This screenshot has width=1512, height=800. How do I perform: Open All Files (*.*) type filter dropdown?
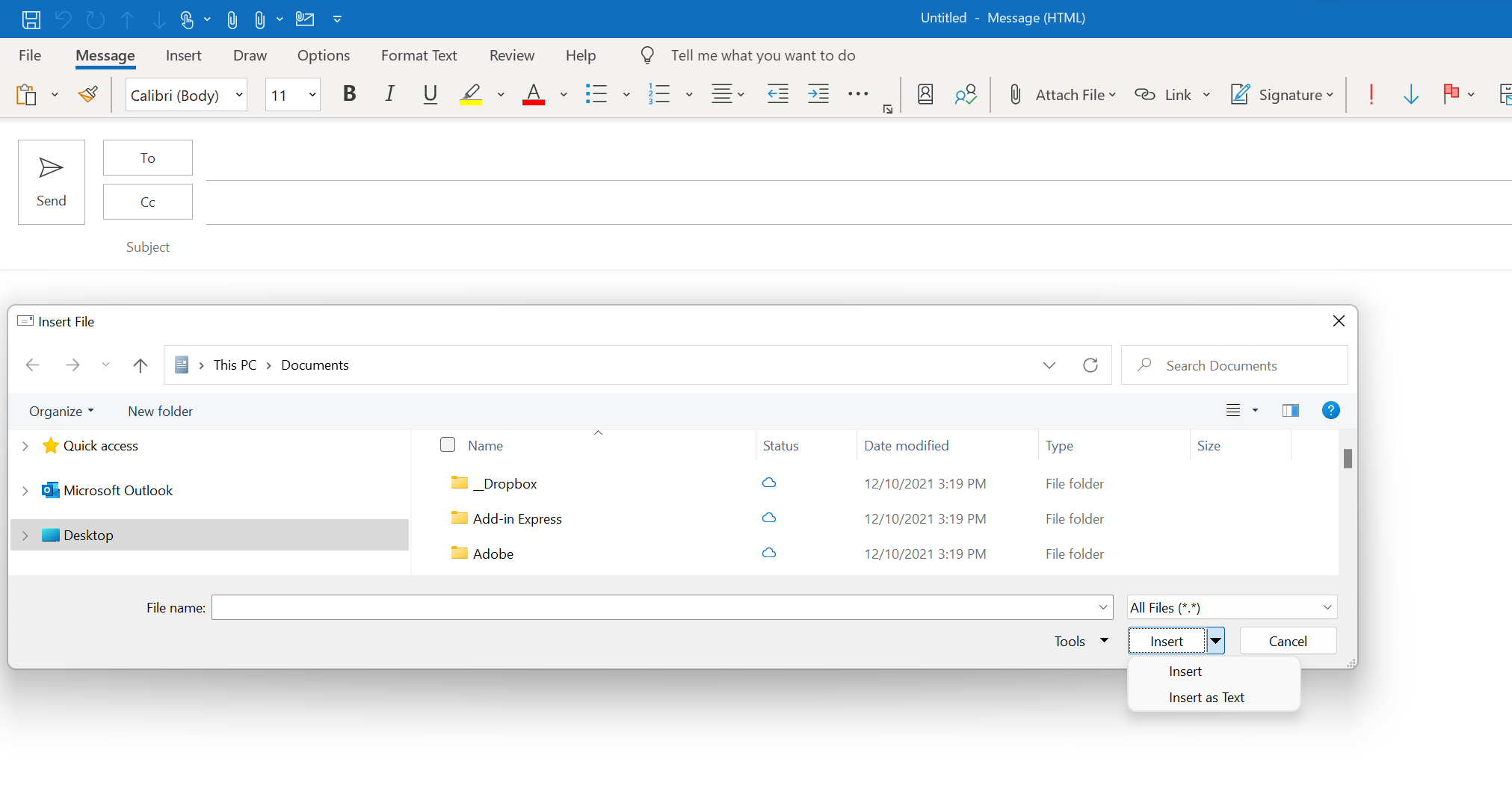click(x=1232, y=607)
